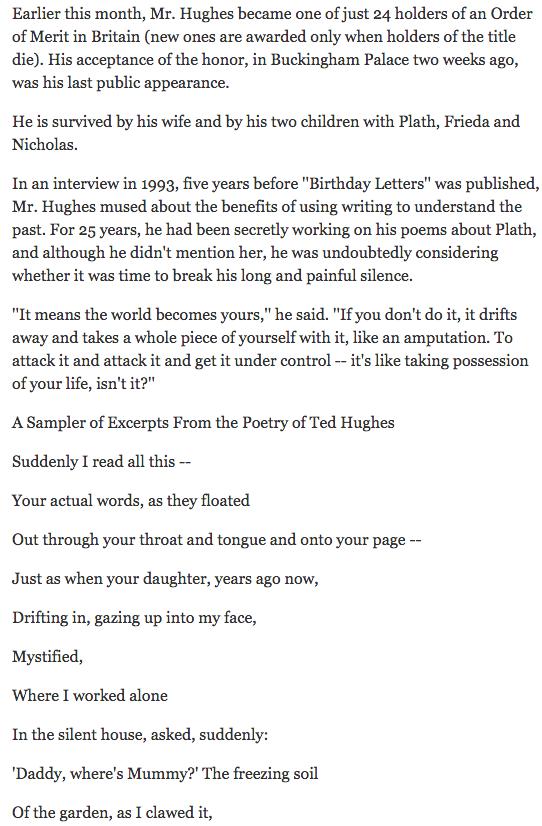Click the line 'Where I worked alone'

click(x=90, y=695)
